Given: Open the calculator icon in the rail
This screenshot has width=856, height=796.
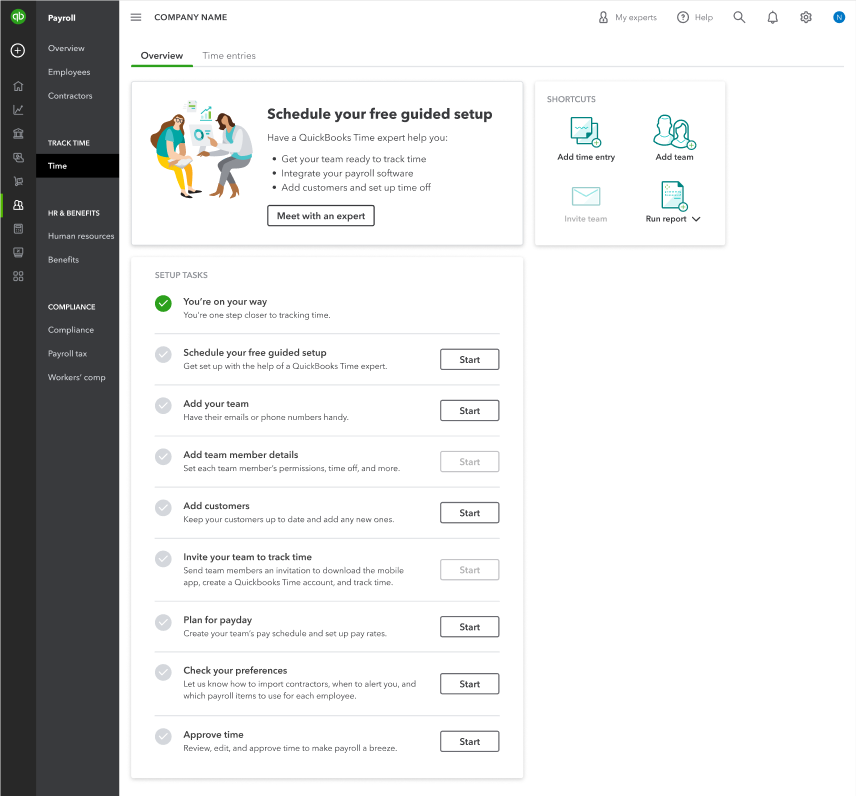Looking at the screenshot, I should (x=18, y=229).
